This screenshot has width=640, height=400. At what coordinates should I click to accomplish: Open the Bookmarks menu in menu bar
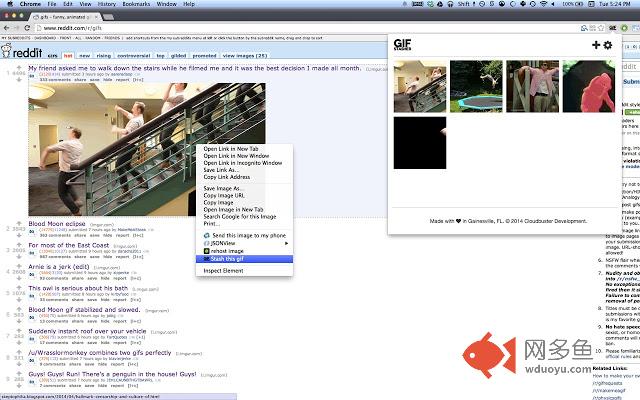pos(136,4)
